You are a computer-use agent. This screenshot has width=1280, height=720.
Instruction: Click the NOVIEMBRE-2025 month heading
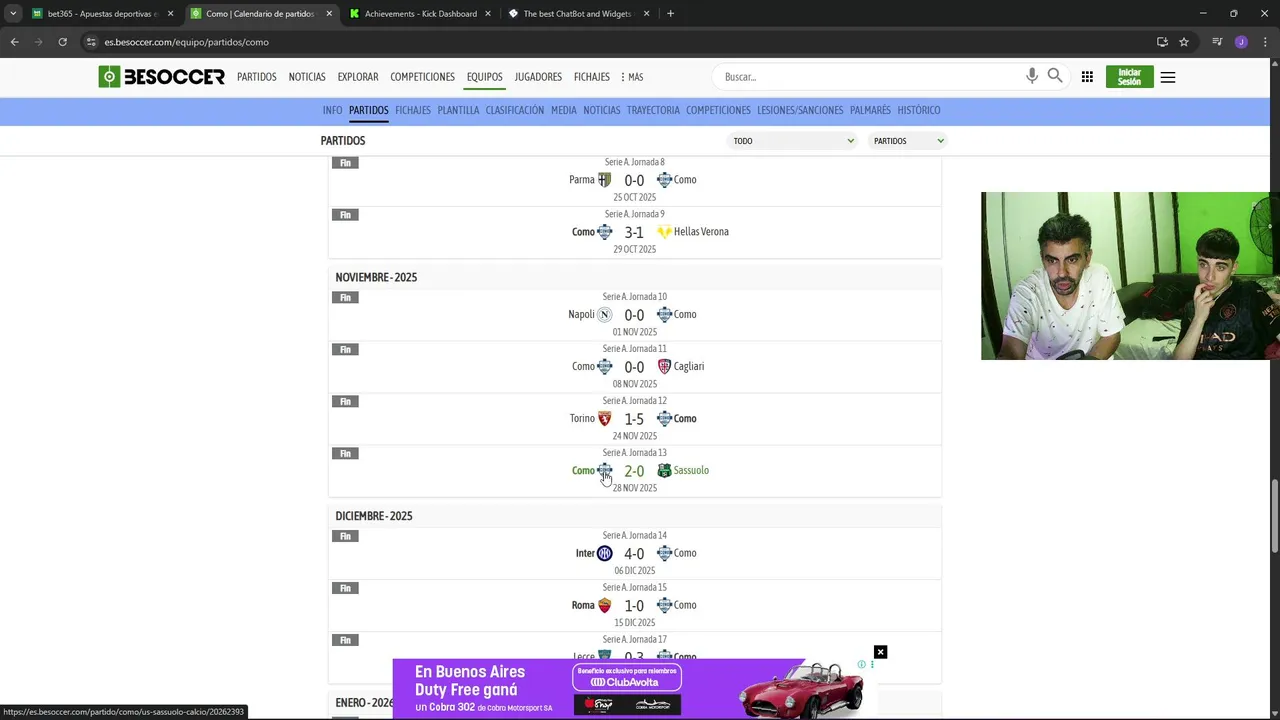coord(376,277)
